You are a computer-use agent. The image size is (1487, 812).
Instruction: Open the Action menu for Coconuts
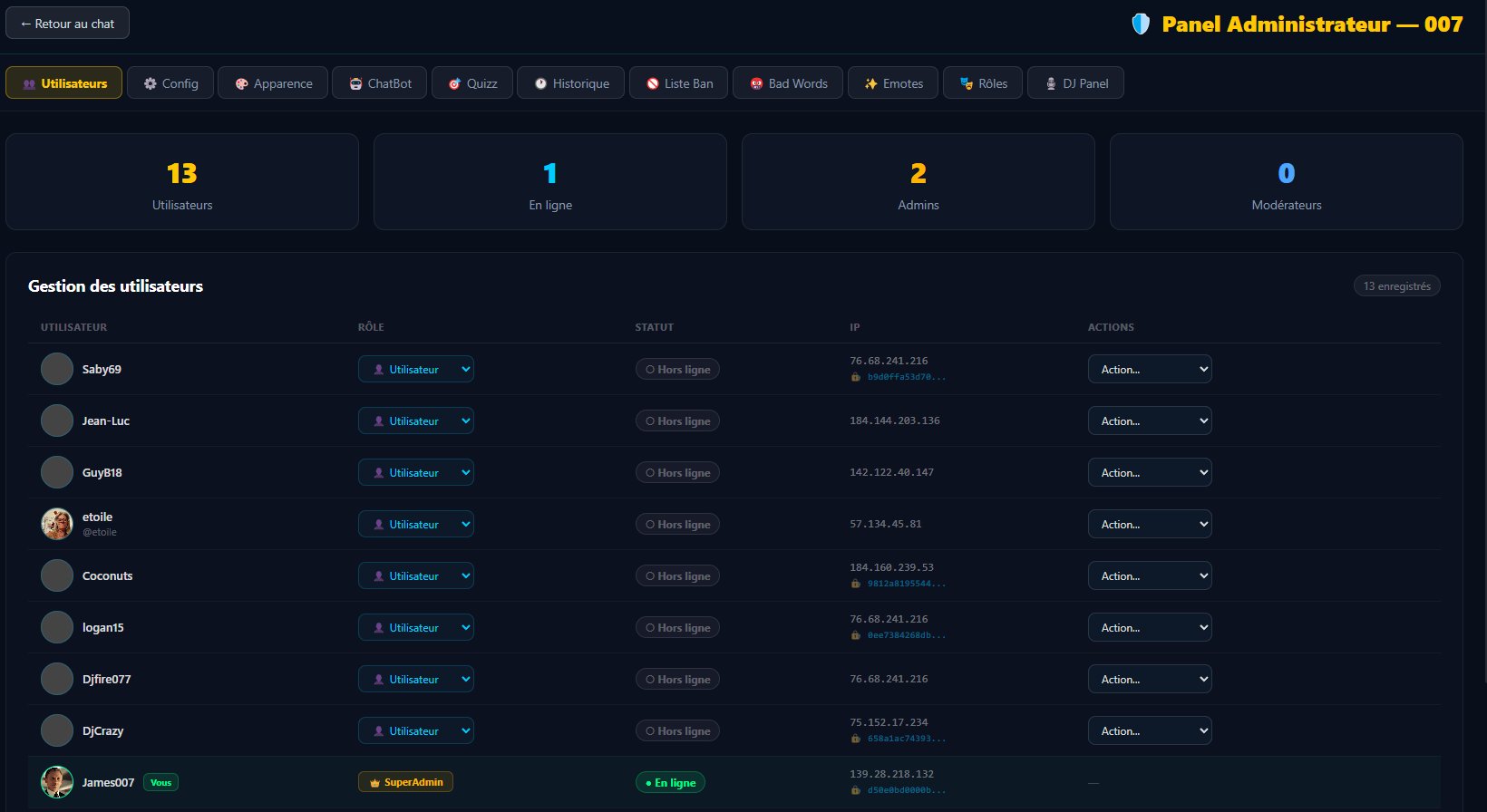click(x=1149, y=575)
